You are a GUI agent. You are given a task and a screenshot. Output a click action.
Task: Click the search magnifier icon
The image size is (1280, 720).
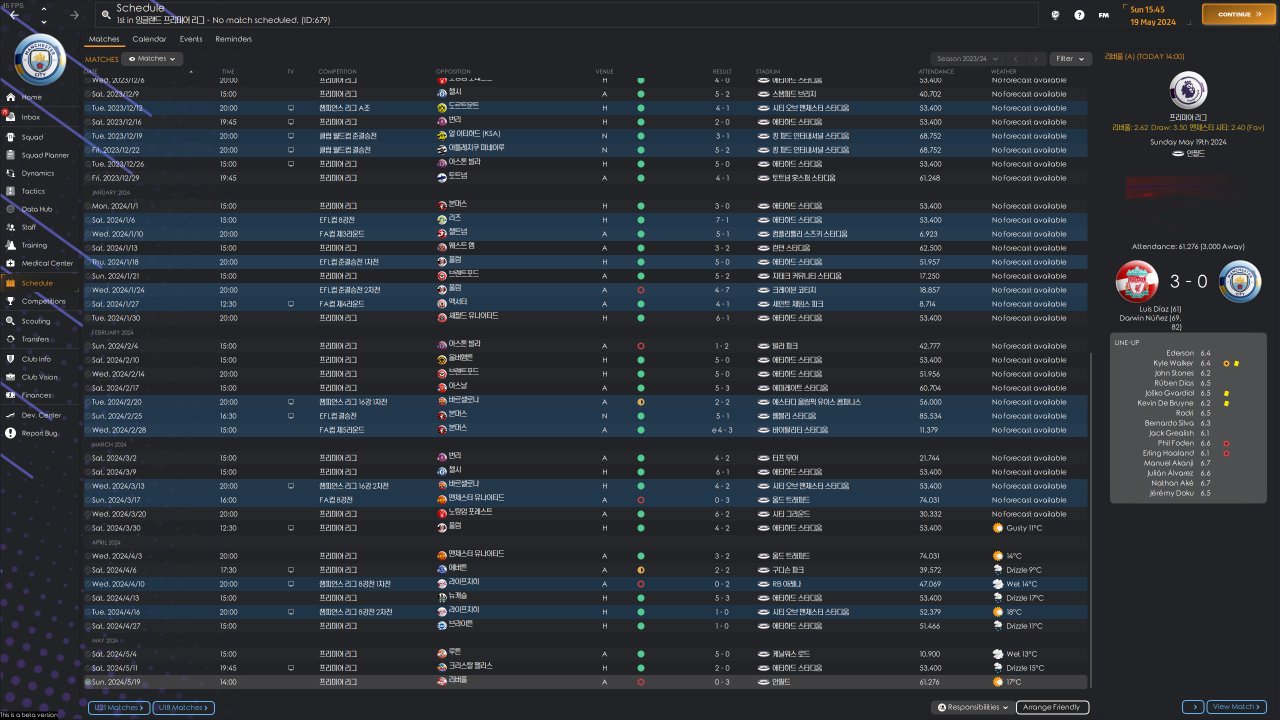tap(105, 15)
